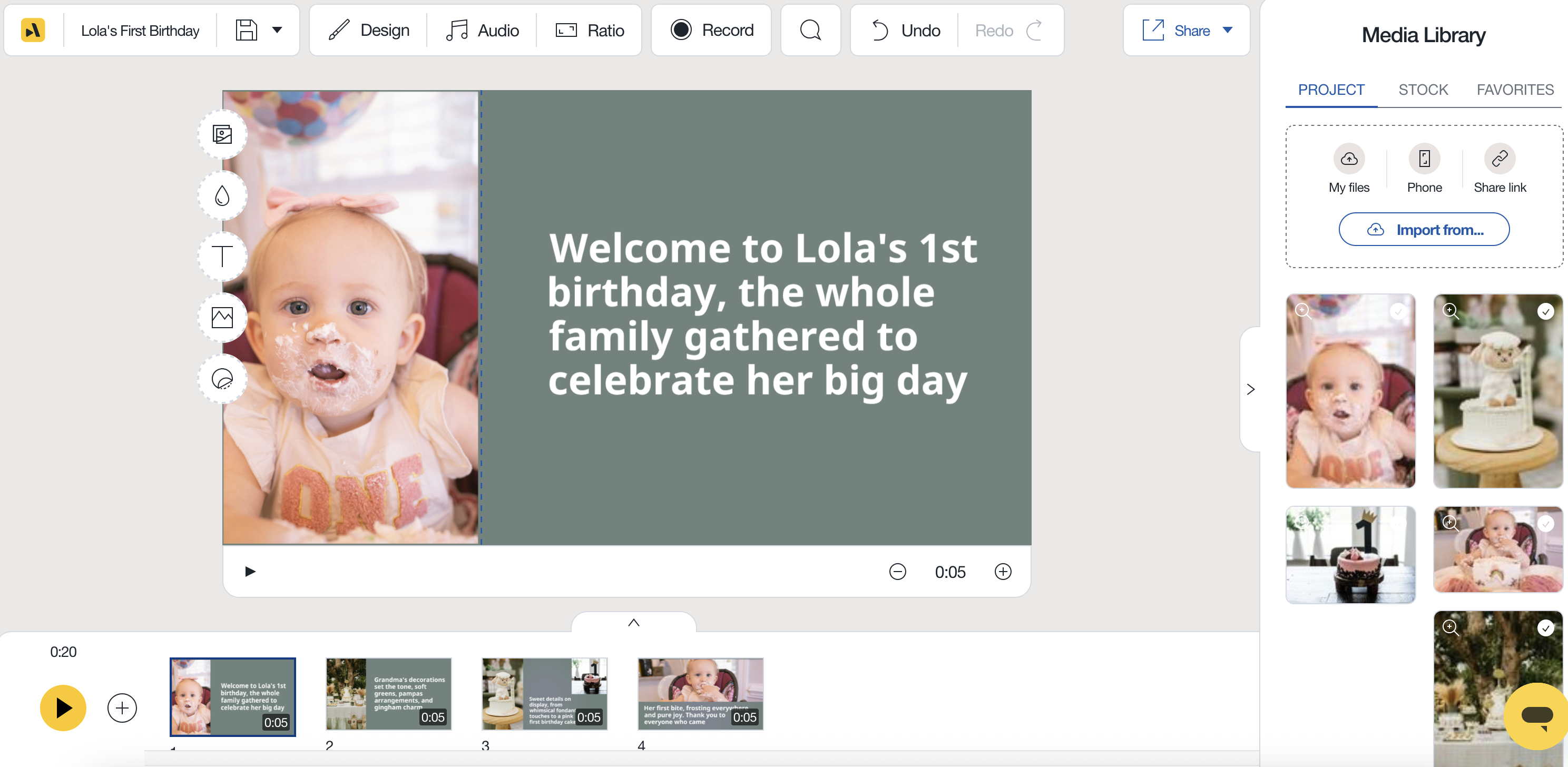Select the Text tool icon
The width and height of the screenshot is (1568, 767).
click(x=222, y=256)
